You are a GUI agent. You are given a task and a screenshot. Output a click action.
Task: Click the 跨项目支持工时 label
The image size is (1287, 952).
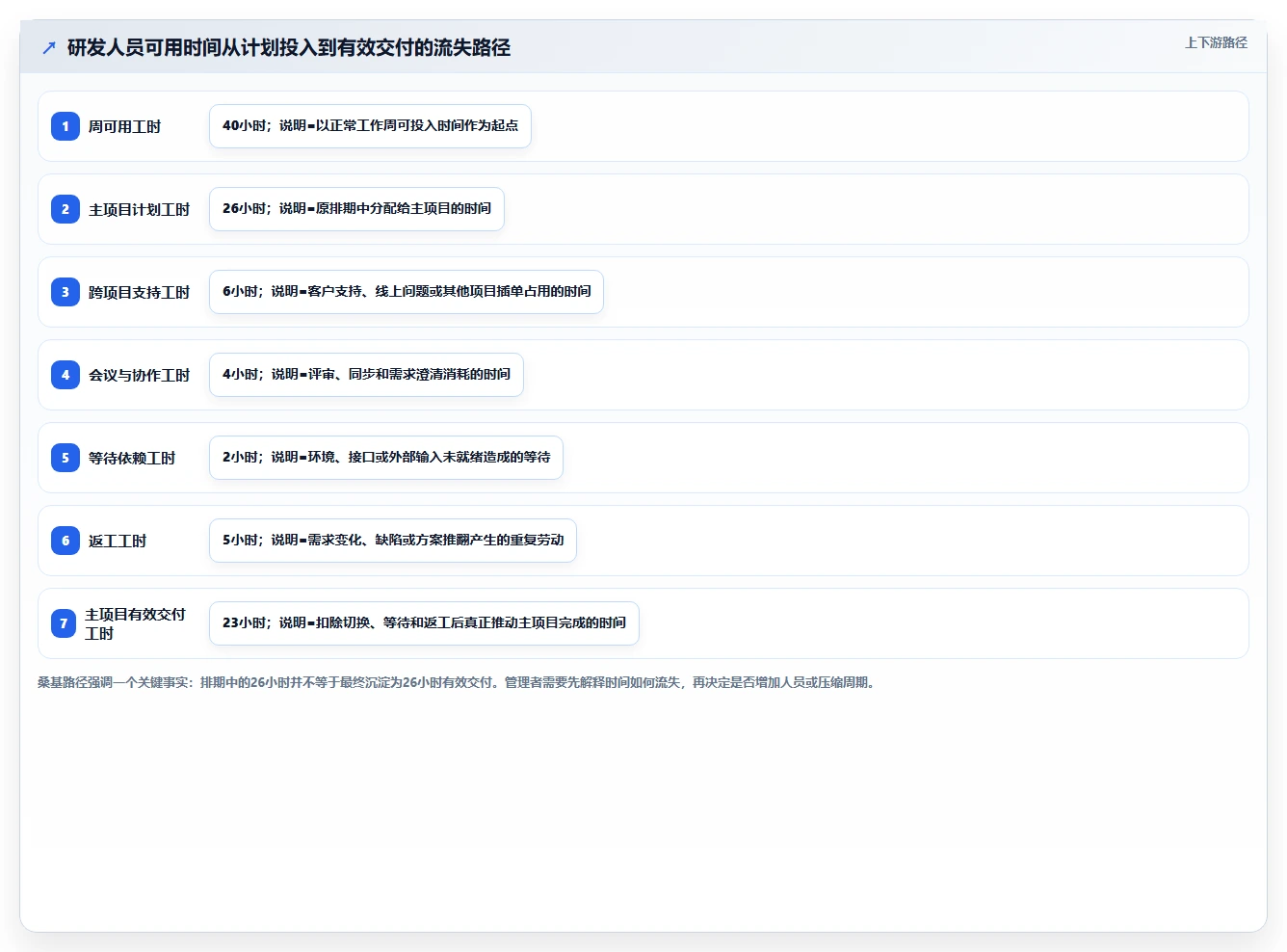point(139,292)
